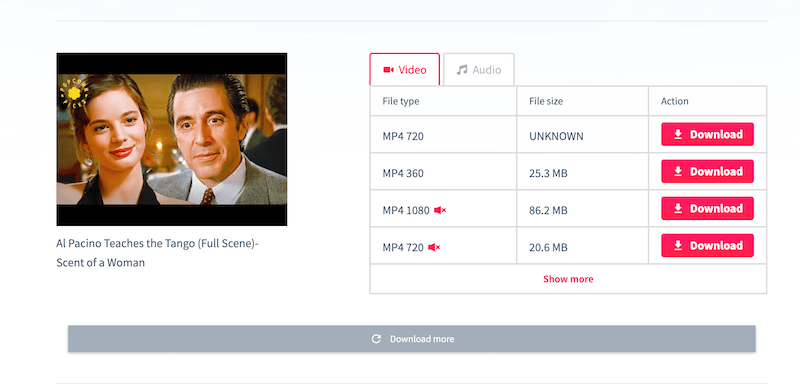Screen dimensions: 800x384
Task: Click the Al Pacino Teaches the Tango title
Action: pyautogui.click(x=158, y=253)
